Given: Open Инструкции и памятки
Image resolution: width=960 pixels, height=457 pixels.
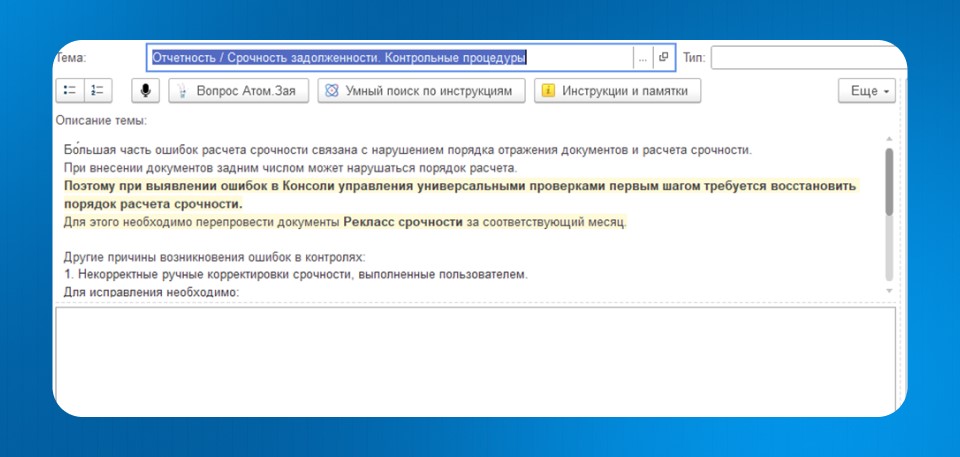Looking at the screenshot, I should click(x=617, y=91).
